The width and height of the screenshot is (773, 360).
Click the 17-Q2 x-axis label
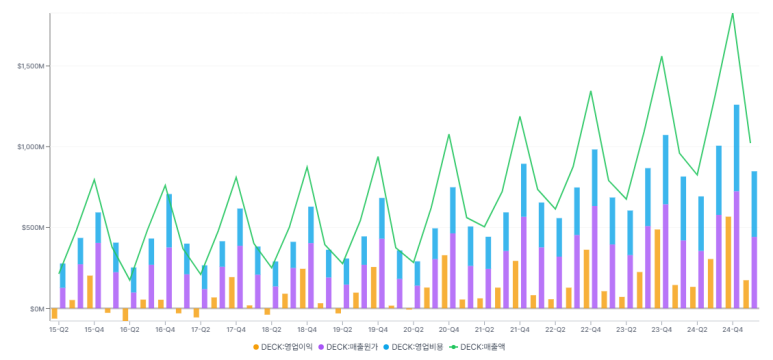coord(201,329)
